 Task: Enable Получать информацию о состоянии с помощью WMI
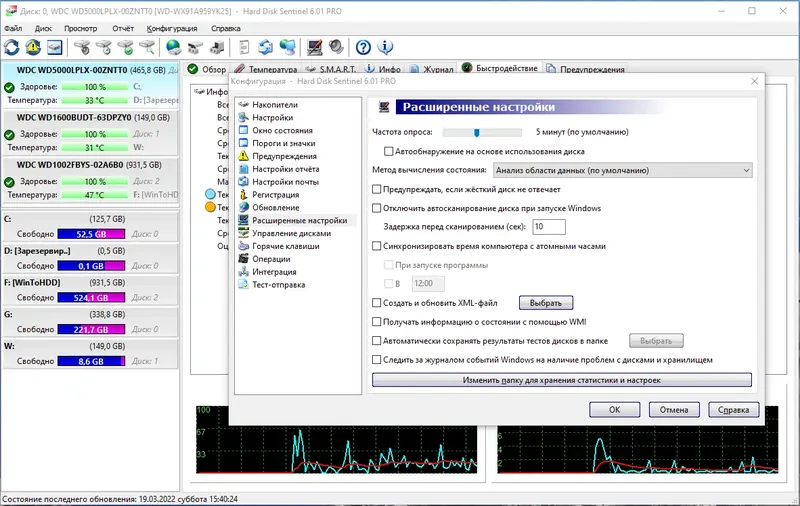[x=377, y=322]
